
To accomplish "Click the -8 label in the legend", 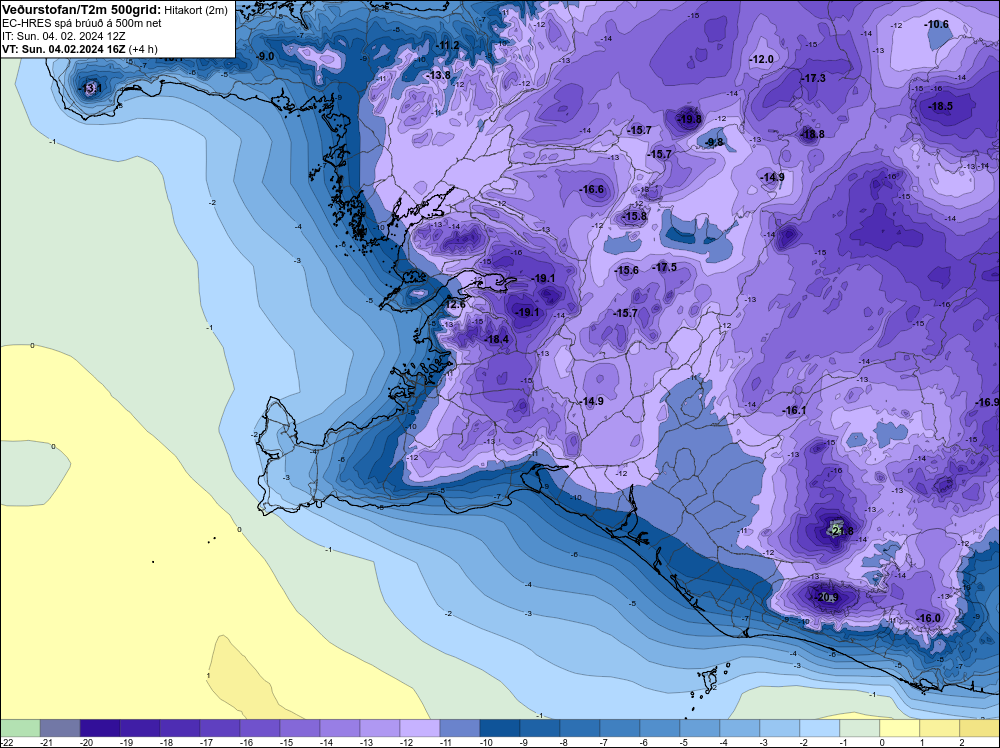I will 566,742.
